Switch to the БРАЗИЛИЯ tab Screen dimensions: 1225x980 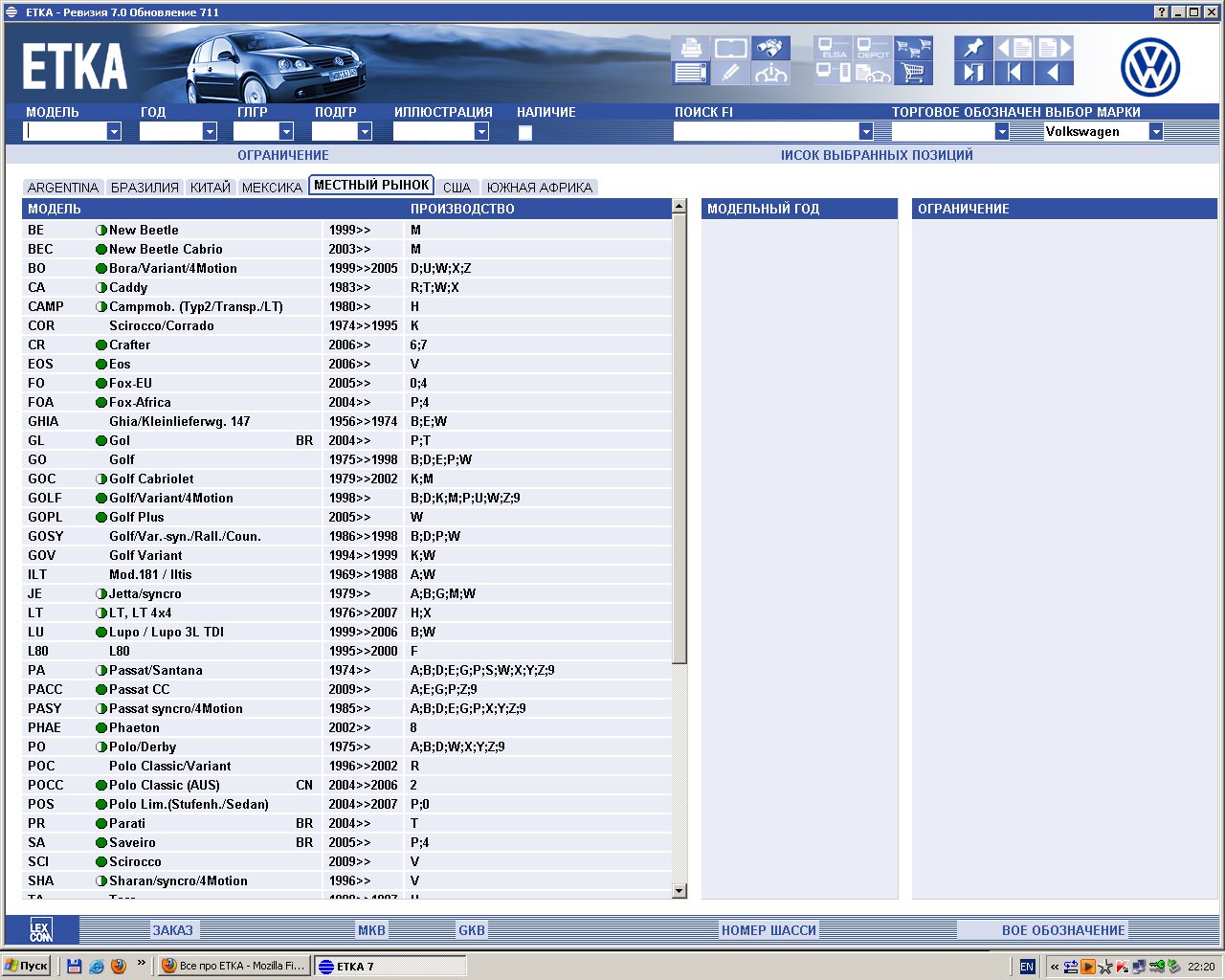145,188
